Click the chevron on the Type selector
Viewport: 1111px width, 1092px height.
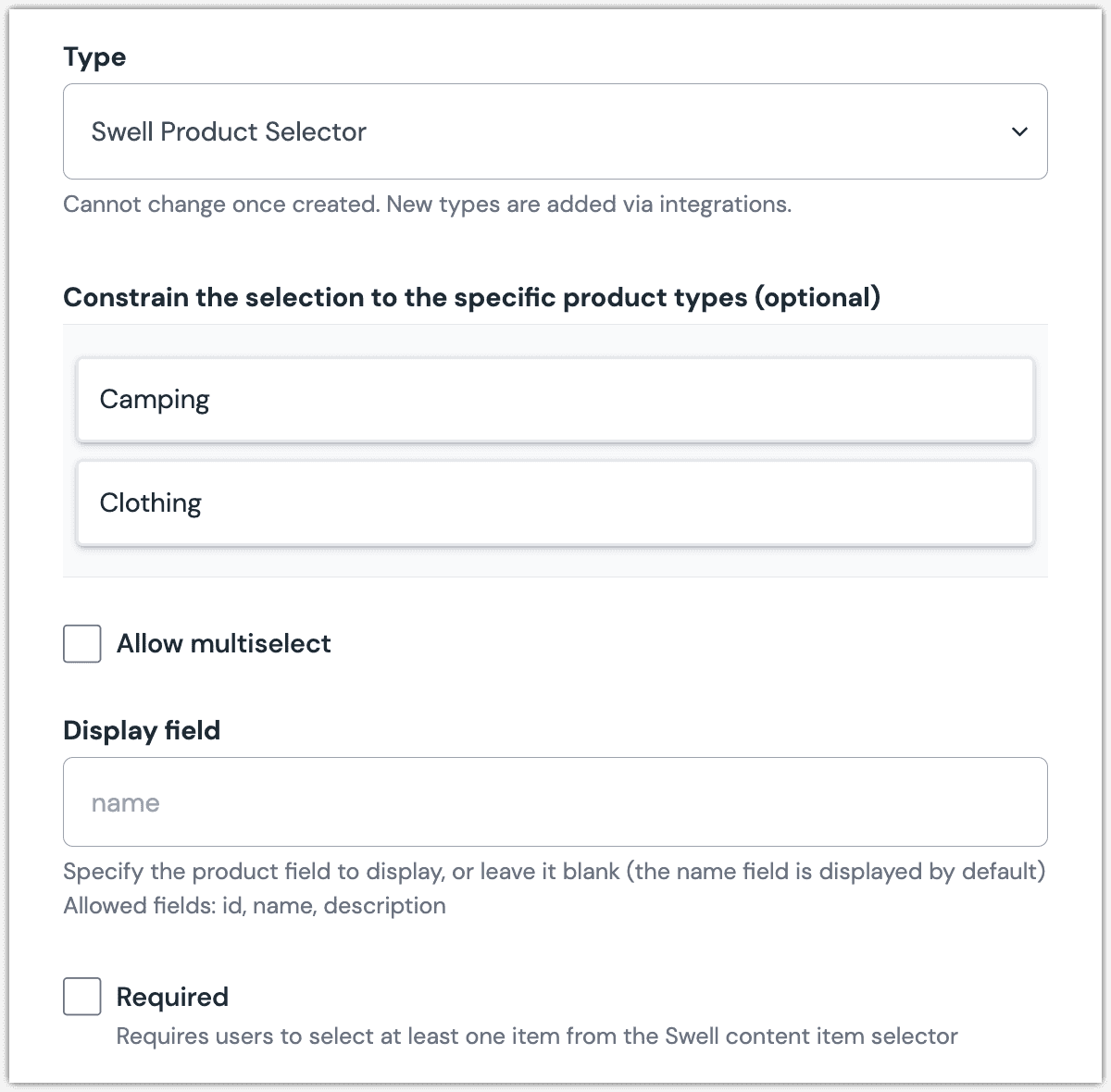(1019, 131)
